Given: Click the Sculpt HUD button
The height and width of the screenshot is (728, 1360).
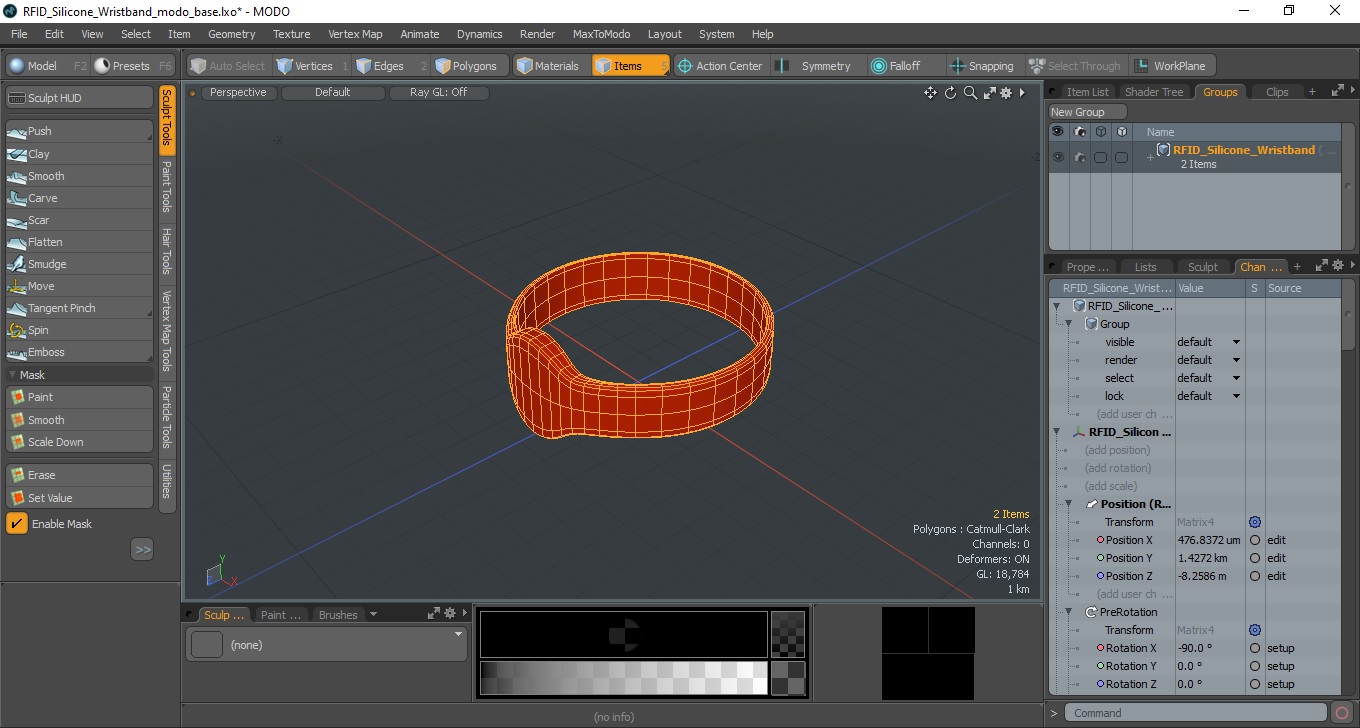Looking at the screenshot, I should click(79, 98).
